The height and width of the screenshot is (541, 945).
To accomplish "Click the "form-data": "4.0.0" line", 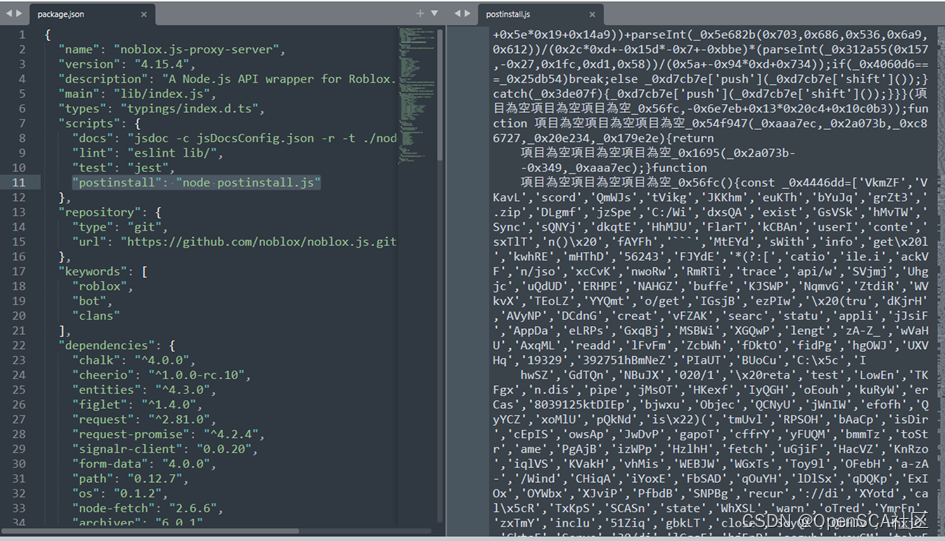I will click(144, 463).
